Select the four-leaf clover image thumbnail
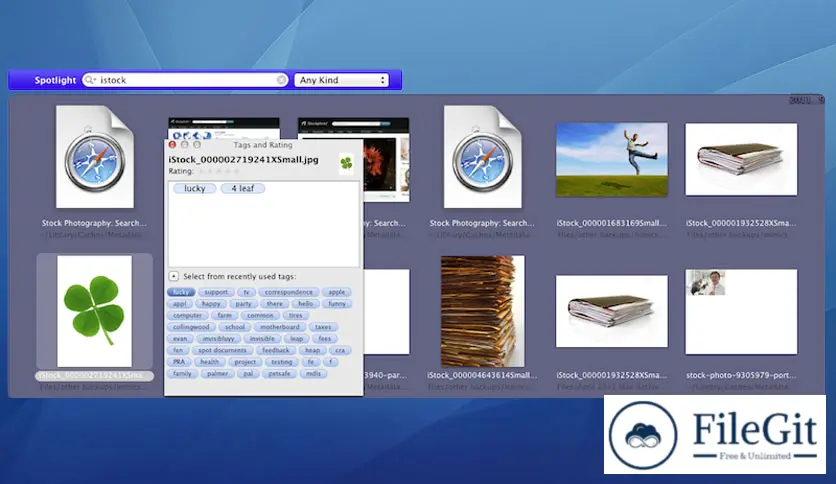Viewport: 836px width, 484px height. tap(94, 311)
